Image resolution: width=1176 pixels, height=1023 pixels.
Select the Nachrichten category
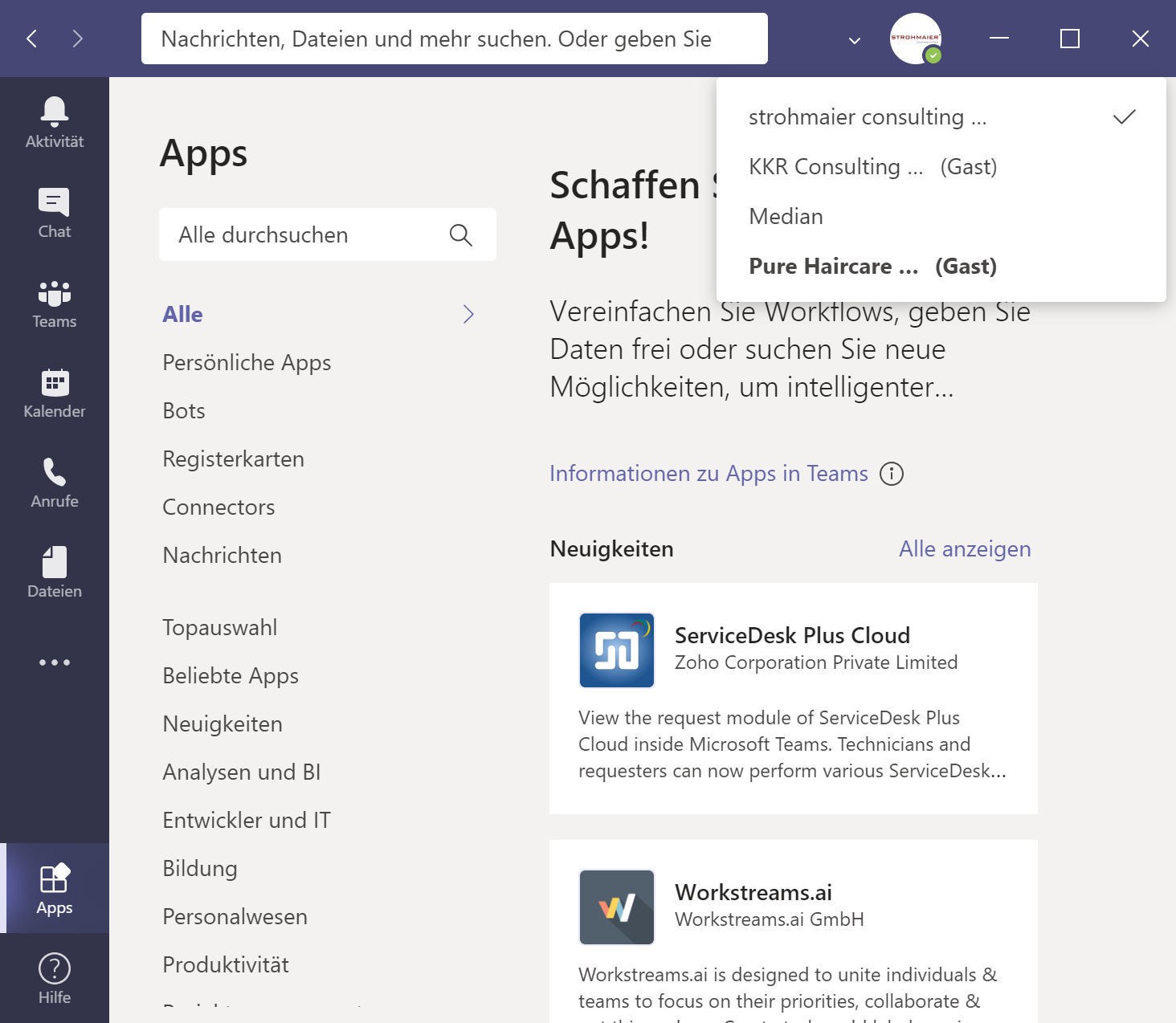click(x=223, y=556)
